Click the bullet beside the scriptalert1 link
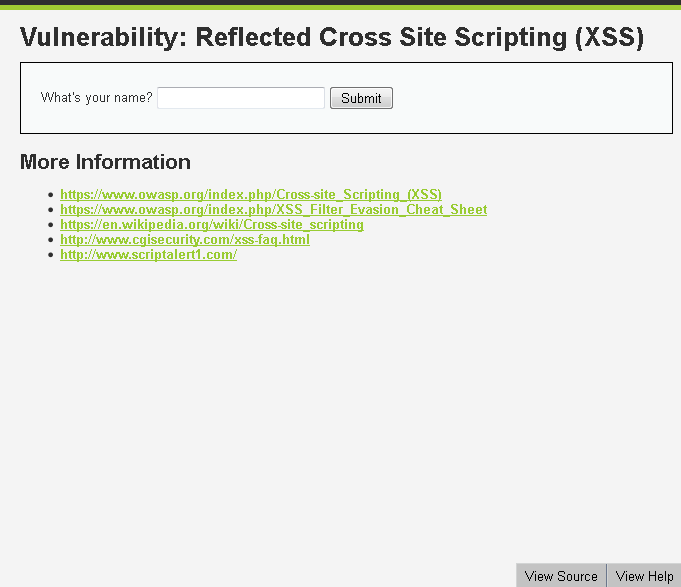681x587 pixels. [50, 255]
